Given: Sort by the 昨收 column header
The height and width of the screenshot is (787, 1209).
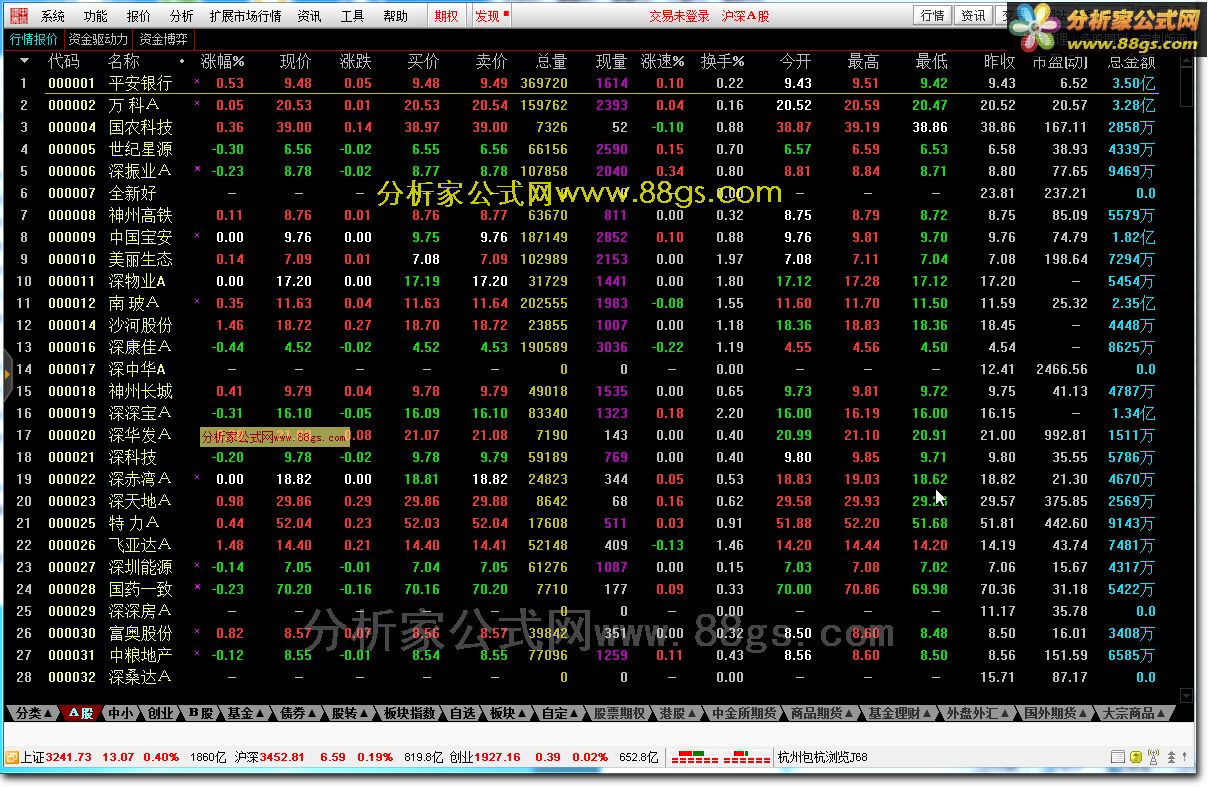Looking at the screenshot, I should point(999,61).
